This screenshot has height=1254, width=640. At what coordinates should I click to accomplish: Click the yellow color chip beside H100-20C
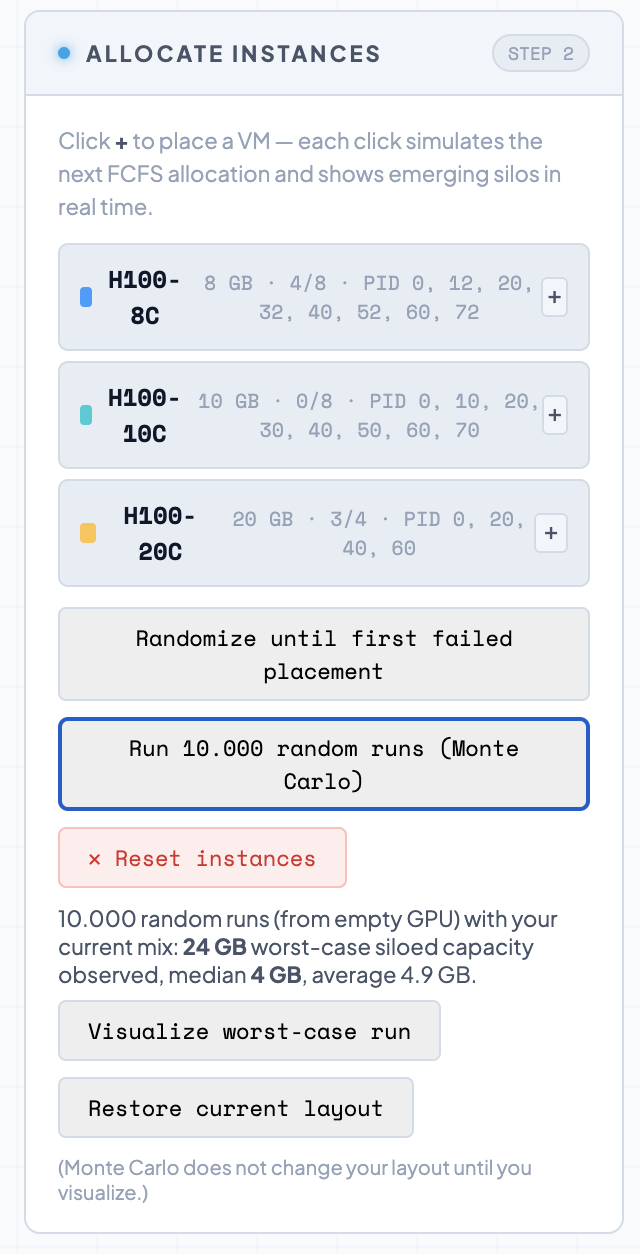(x=87, y=533)
